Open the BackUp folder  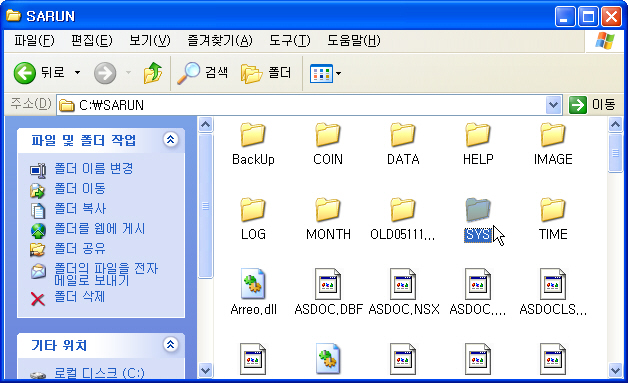(253, 144)
